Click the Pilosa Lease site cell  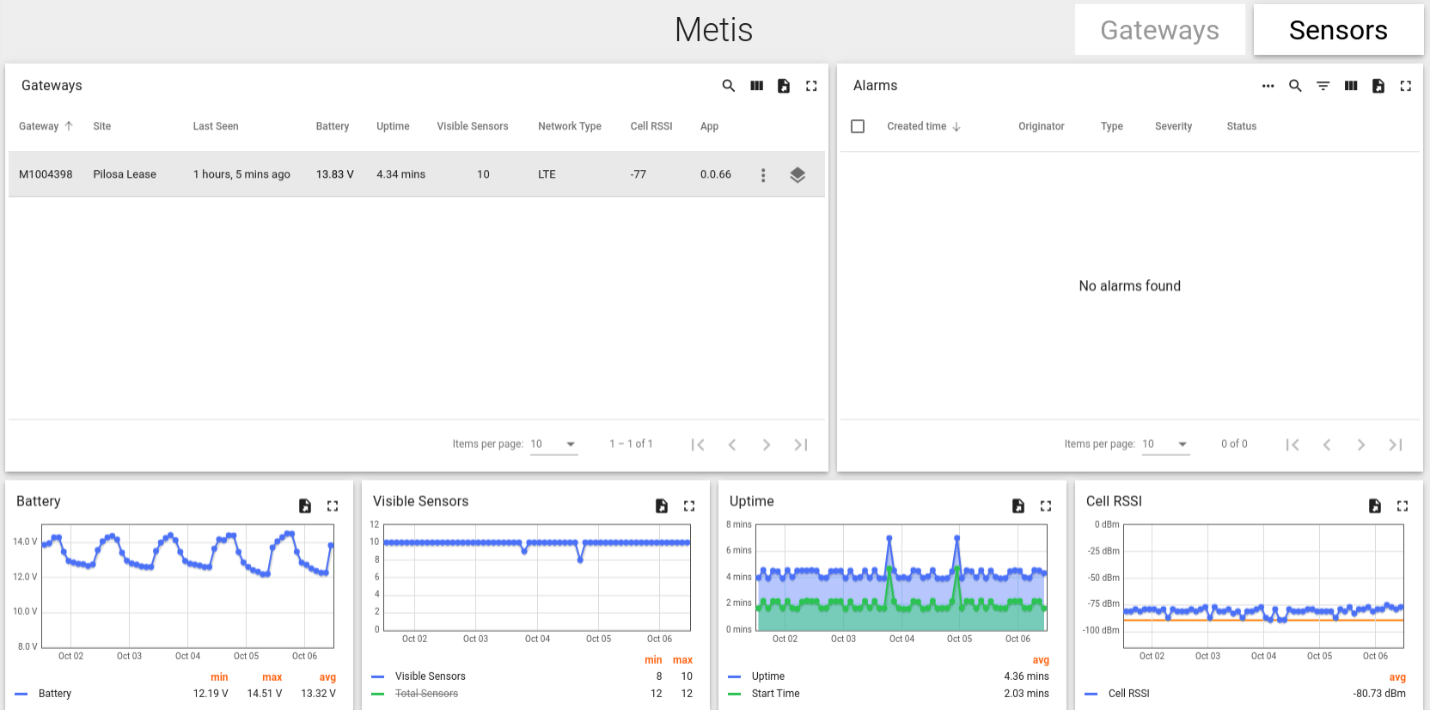click(x=125, y=175)
